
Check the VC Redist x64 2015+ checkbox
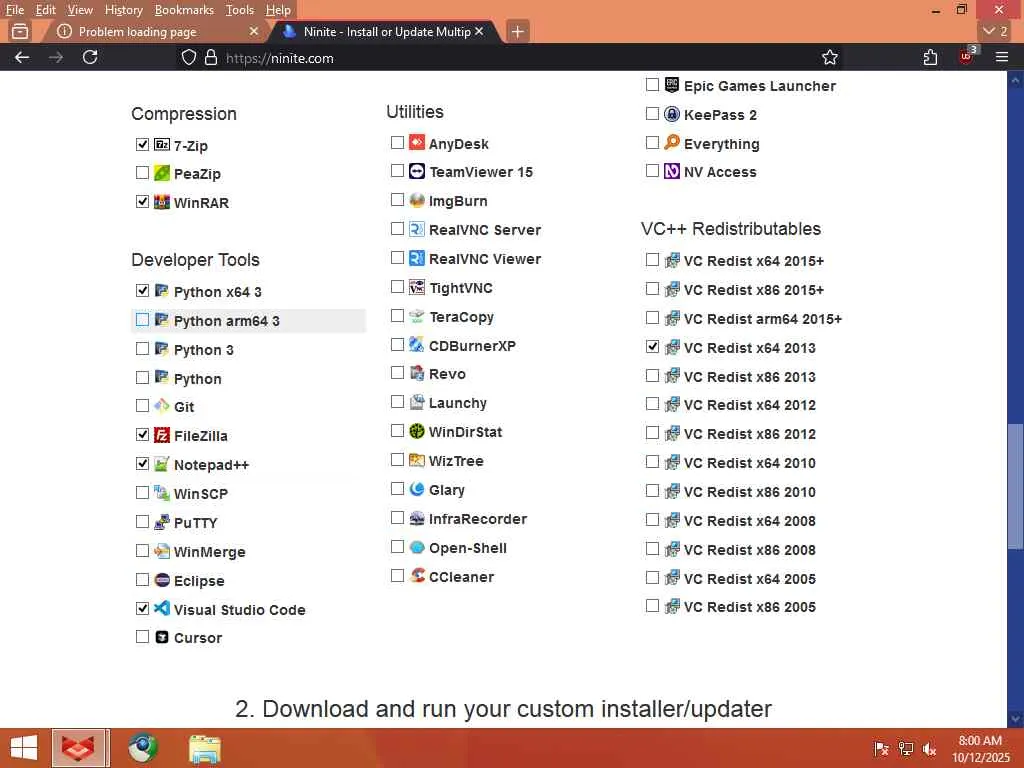652,260
